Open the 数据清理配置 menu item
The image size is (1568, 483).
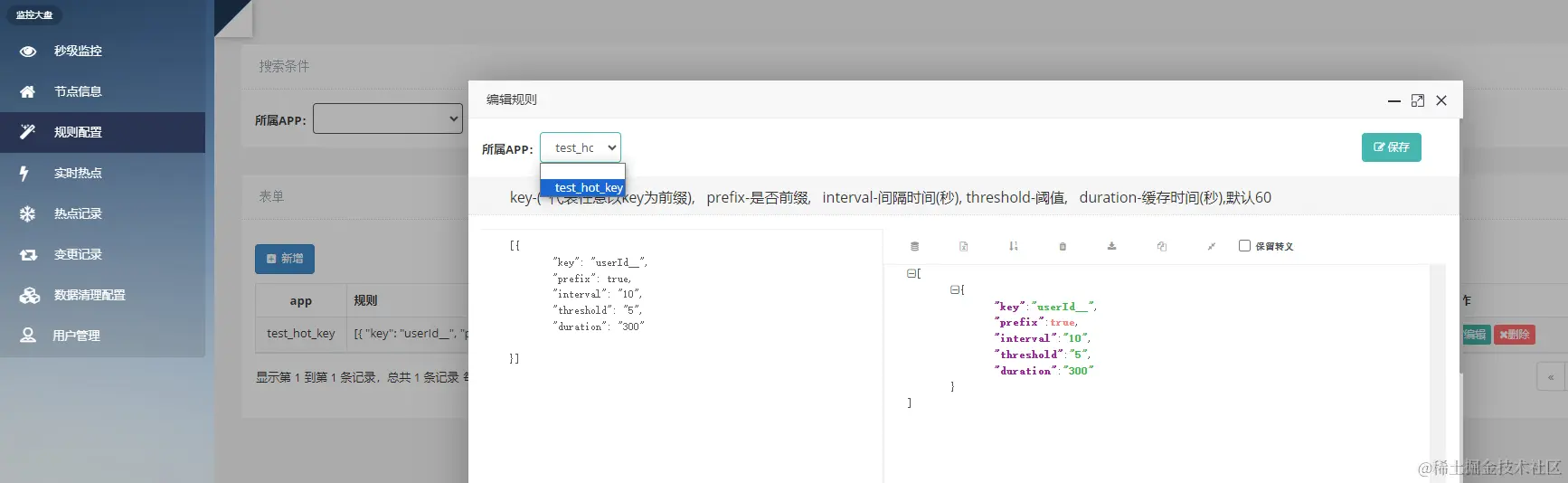102,295
